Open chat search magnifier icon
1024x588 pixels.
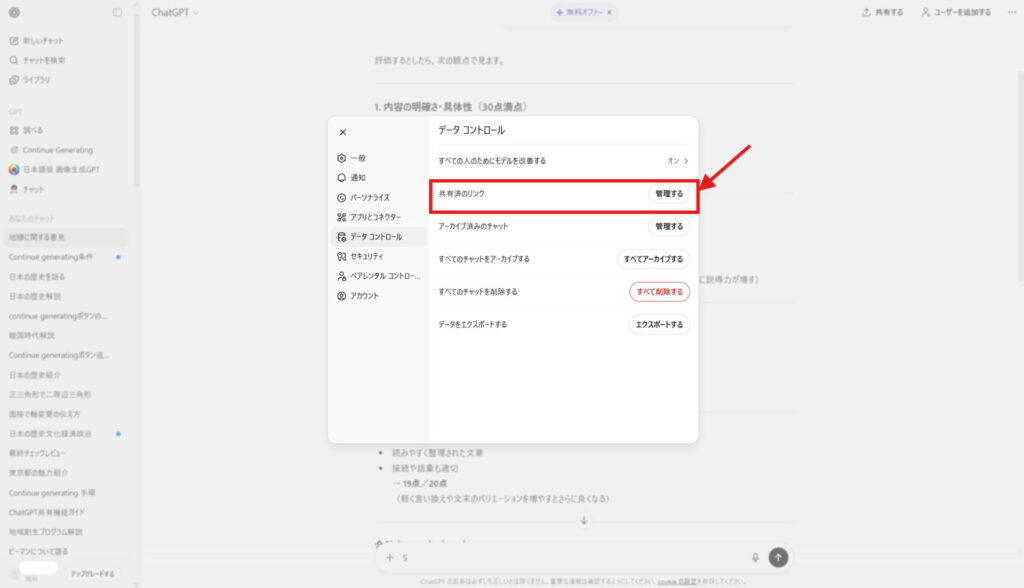(x=14, y=60)
